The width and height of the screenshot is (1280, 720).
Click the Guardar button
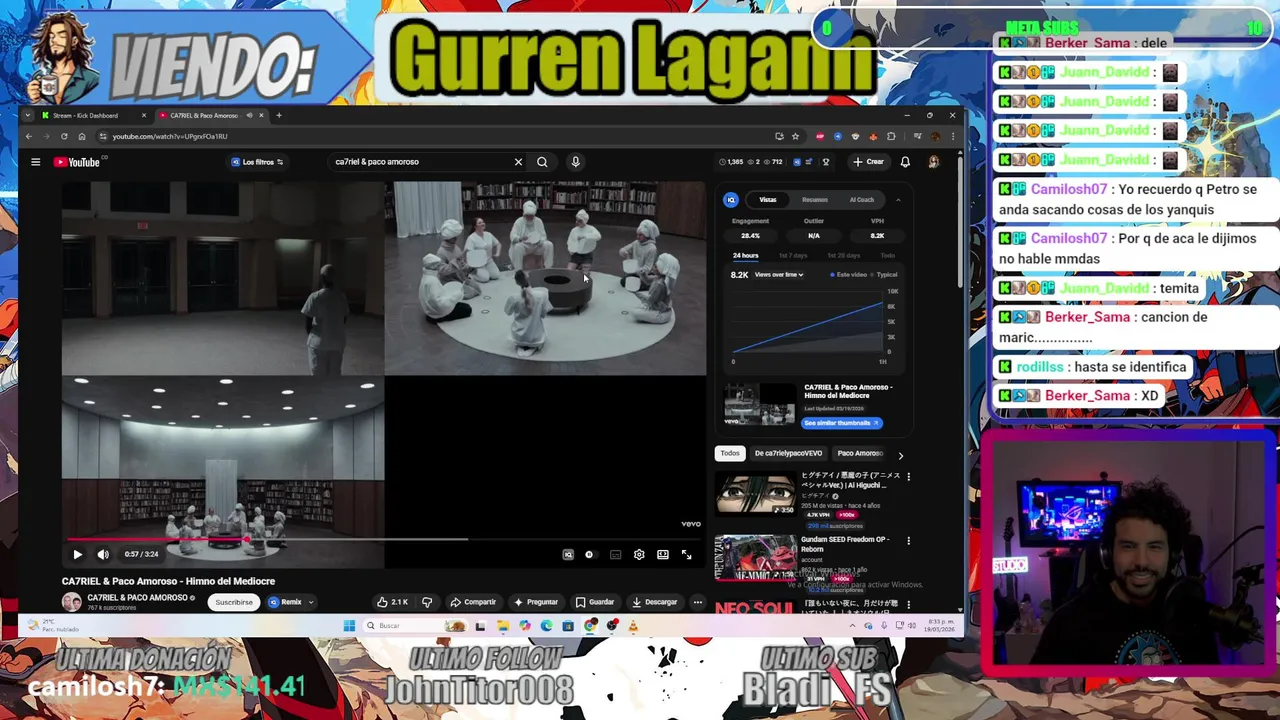(x=595, y=602)
